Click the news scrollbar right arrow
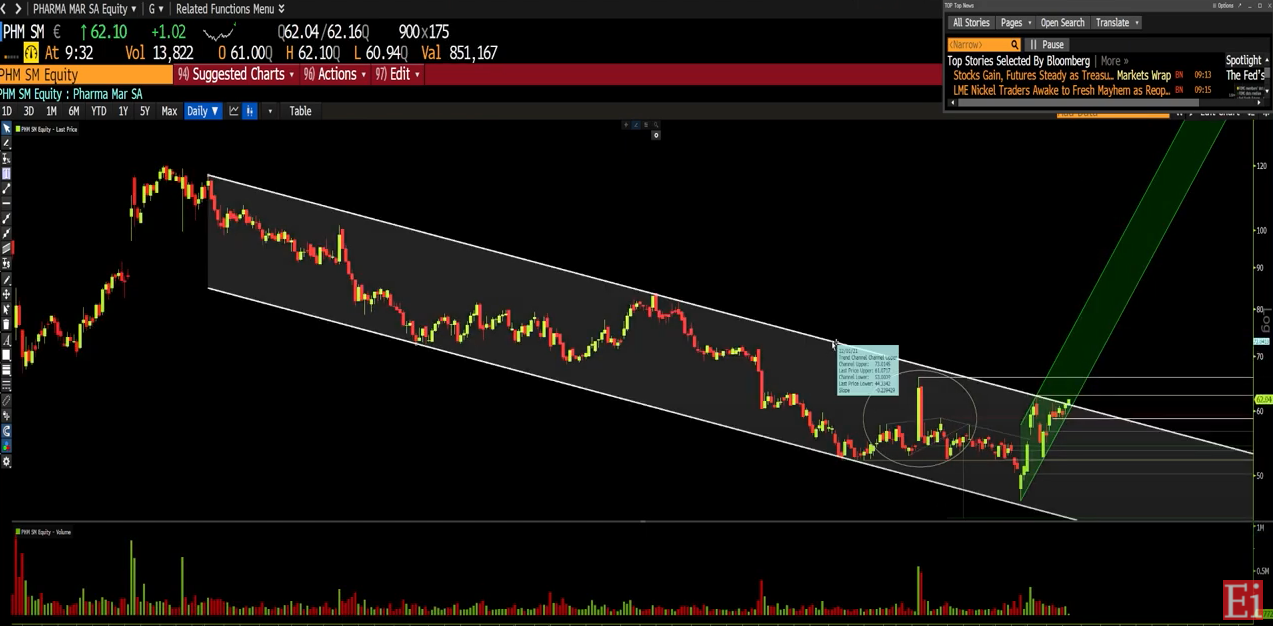The width and height of the screenshot is (1273, 626). point(1258,102)
